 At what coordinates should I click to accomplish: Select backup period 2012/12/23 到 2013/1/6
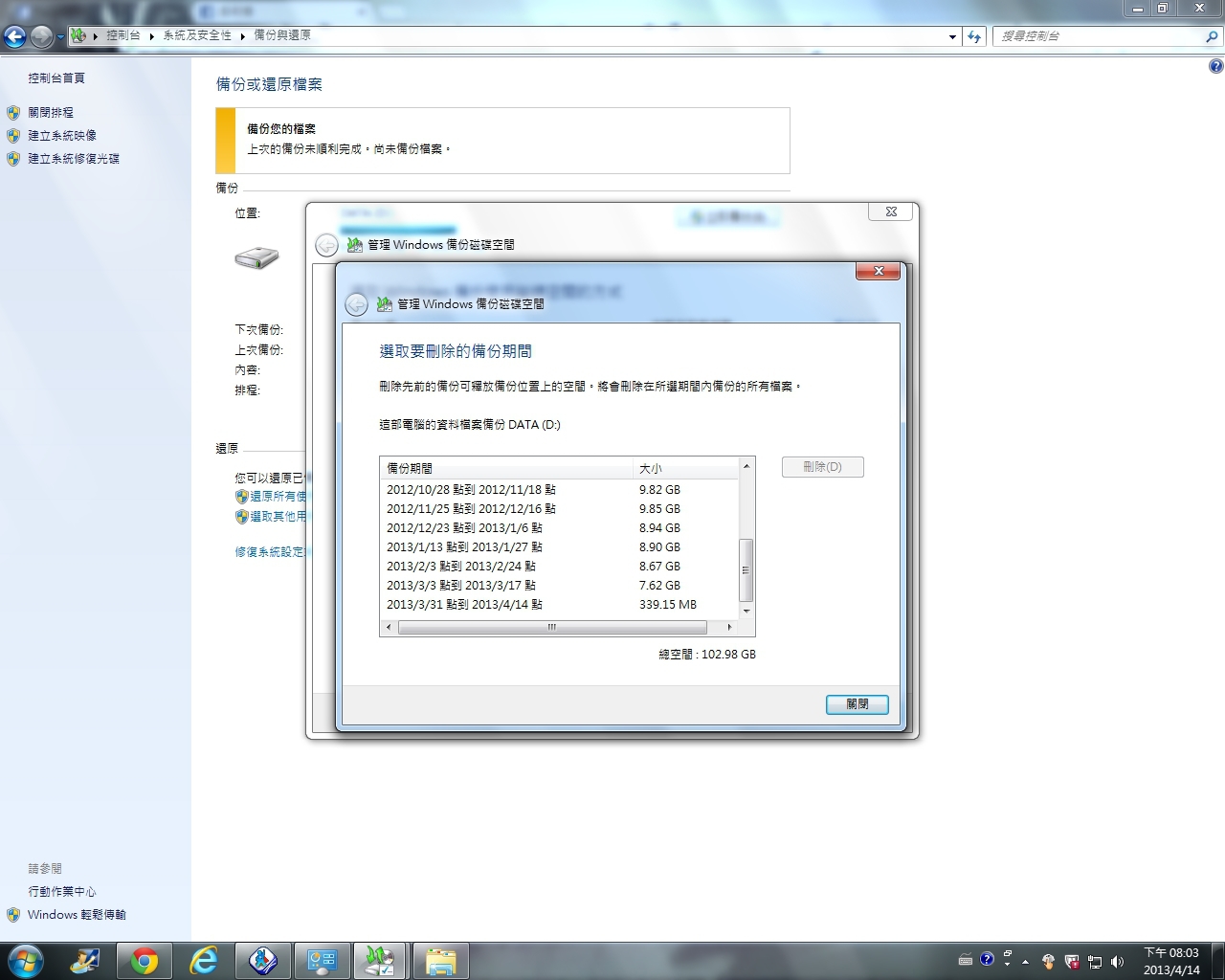click(x=560, y=527)
